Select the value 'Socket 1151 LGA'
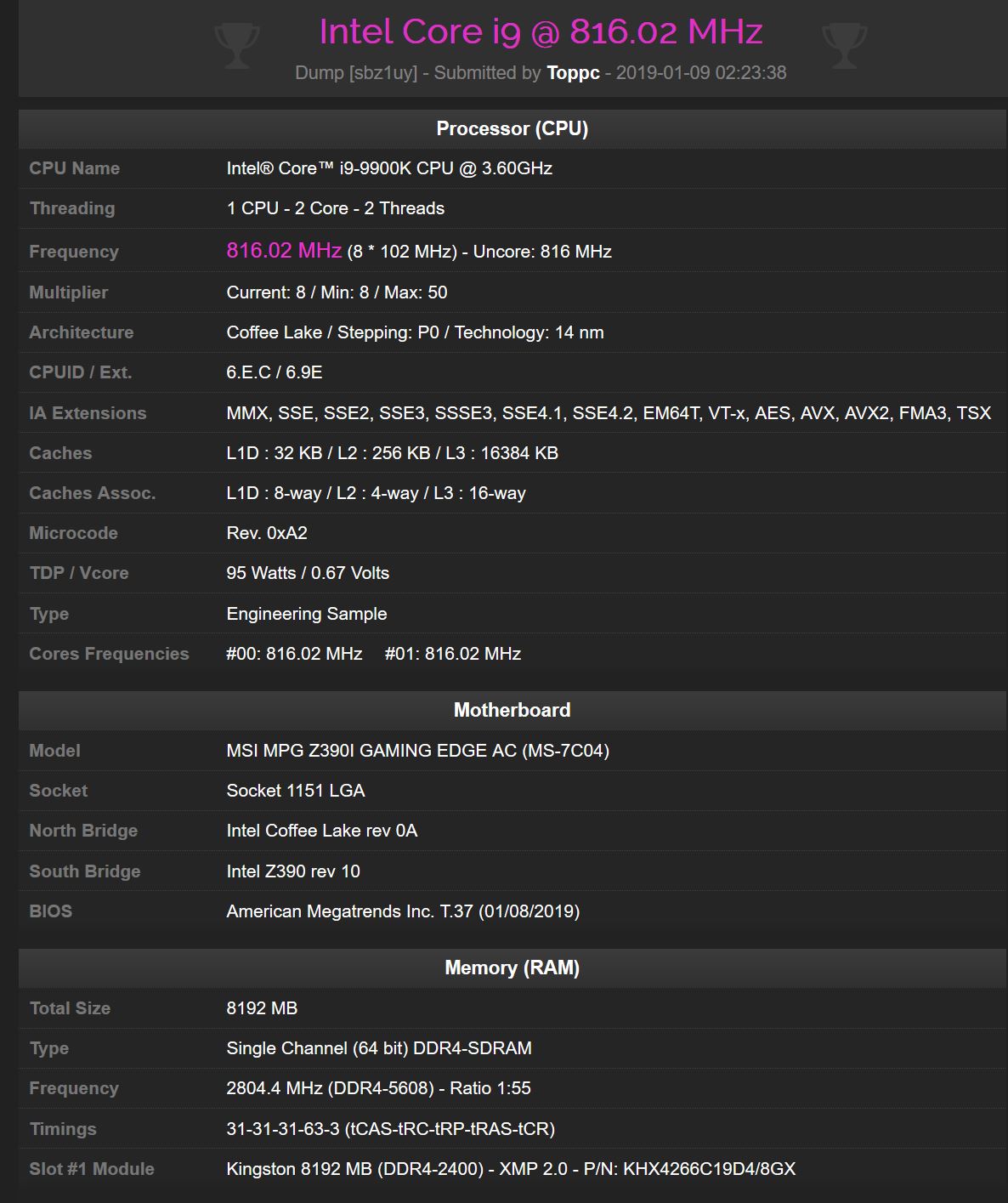This screenshot has height=1203, width=1008. (296, 791)
